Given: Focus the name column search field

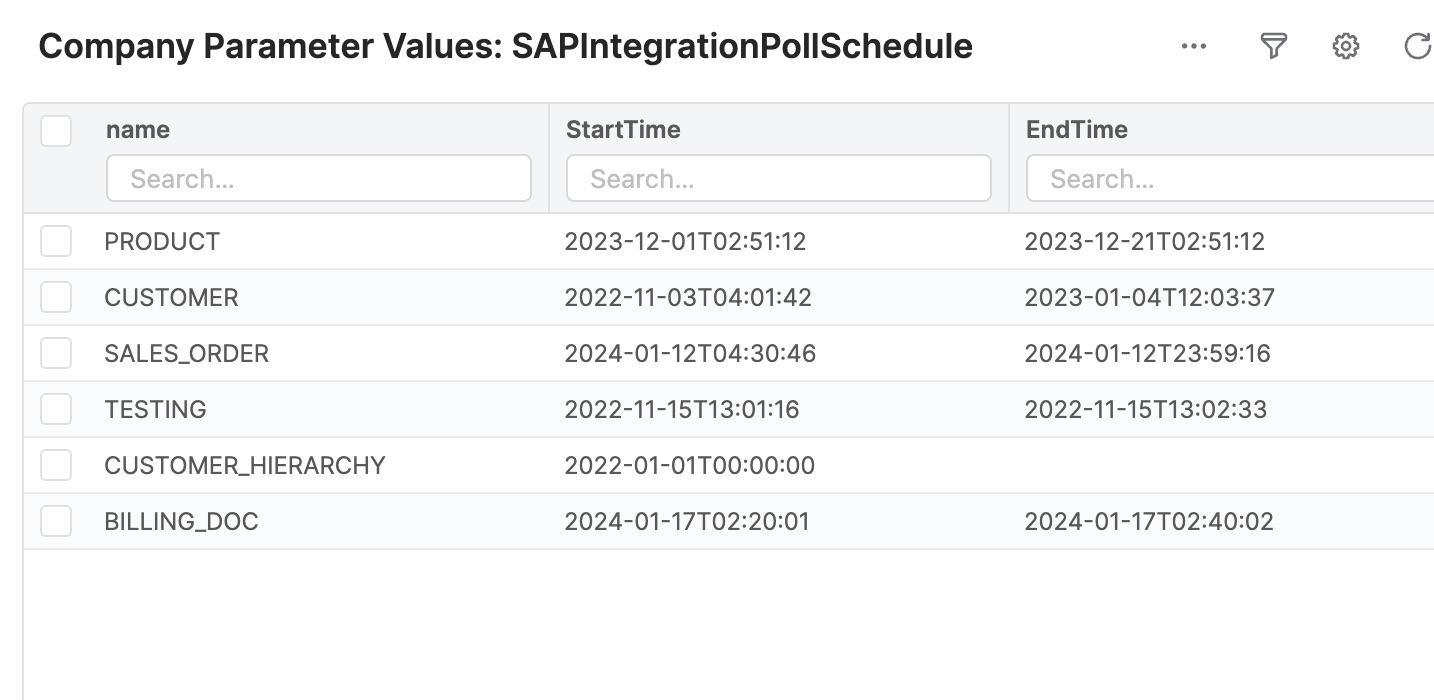Looking at the screenshot, I should click(318, 179).
